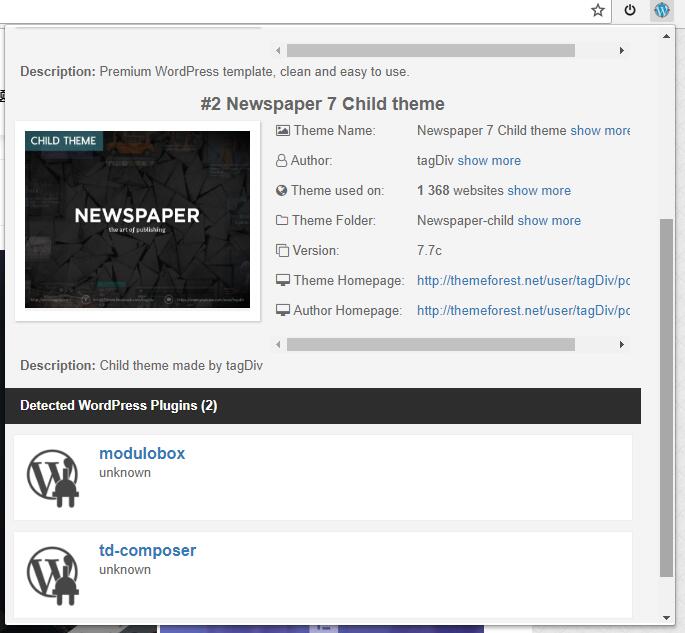The width and height of the screenshot is (685, 633).
Task: Open the td-composer plugin link
Action: pyautogui.click(x=147, y=550)
